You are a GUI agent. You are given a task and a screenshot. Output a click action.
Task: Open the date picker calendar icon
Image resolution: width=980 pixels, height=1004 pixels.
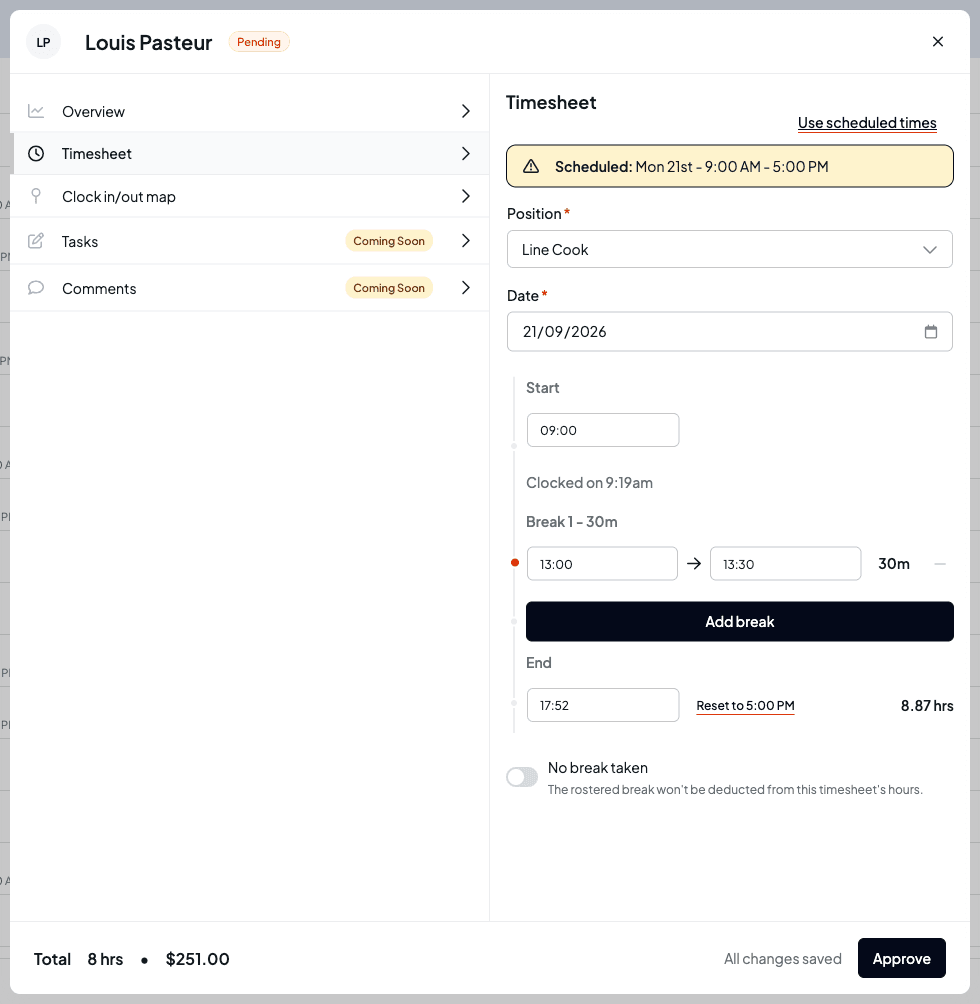click(x=931, y=332)
